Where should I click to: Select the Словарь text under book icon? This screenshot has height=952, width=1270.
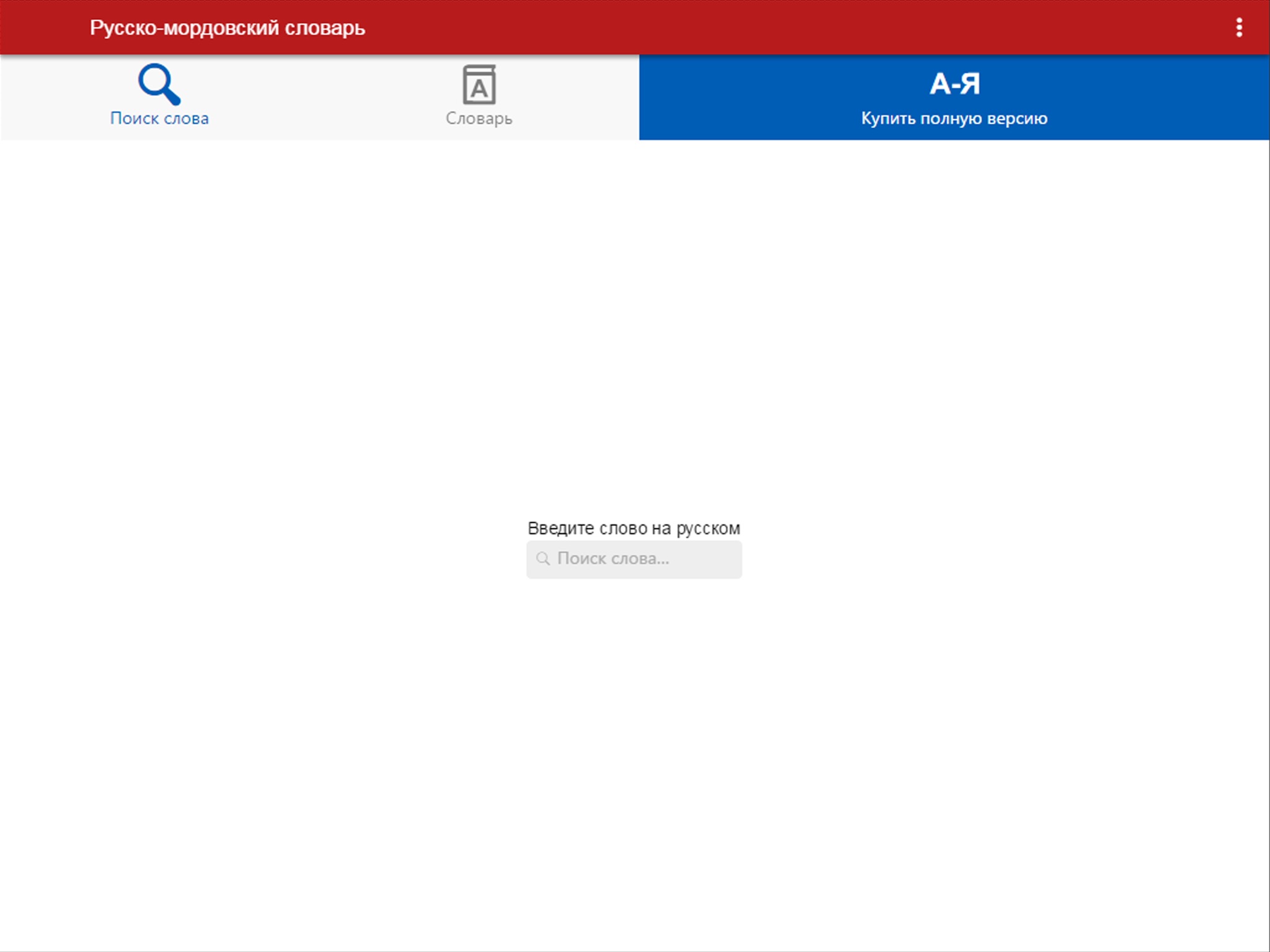pos(479,118)
